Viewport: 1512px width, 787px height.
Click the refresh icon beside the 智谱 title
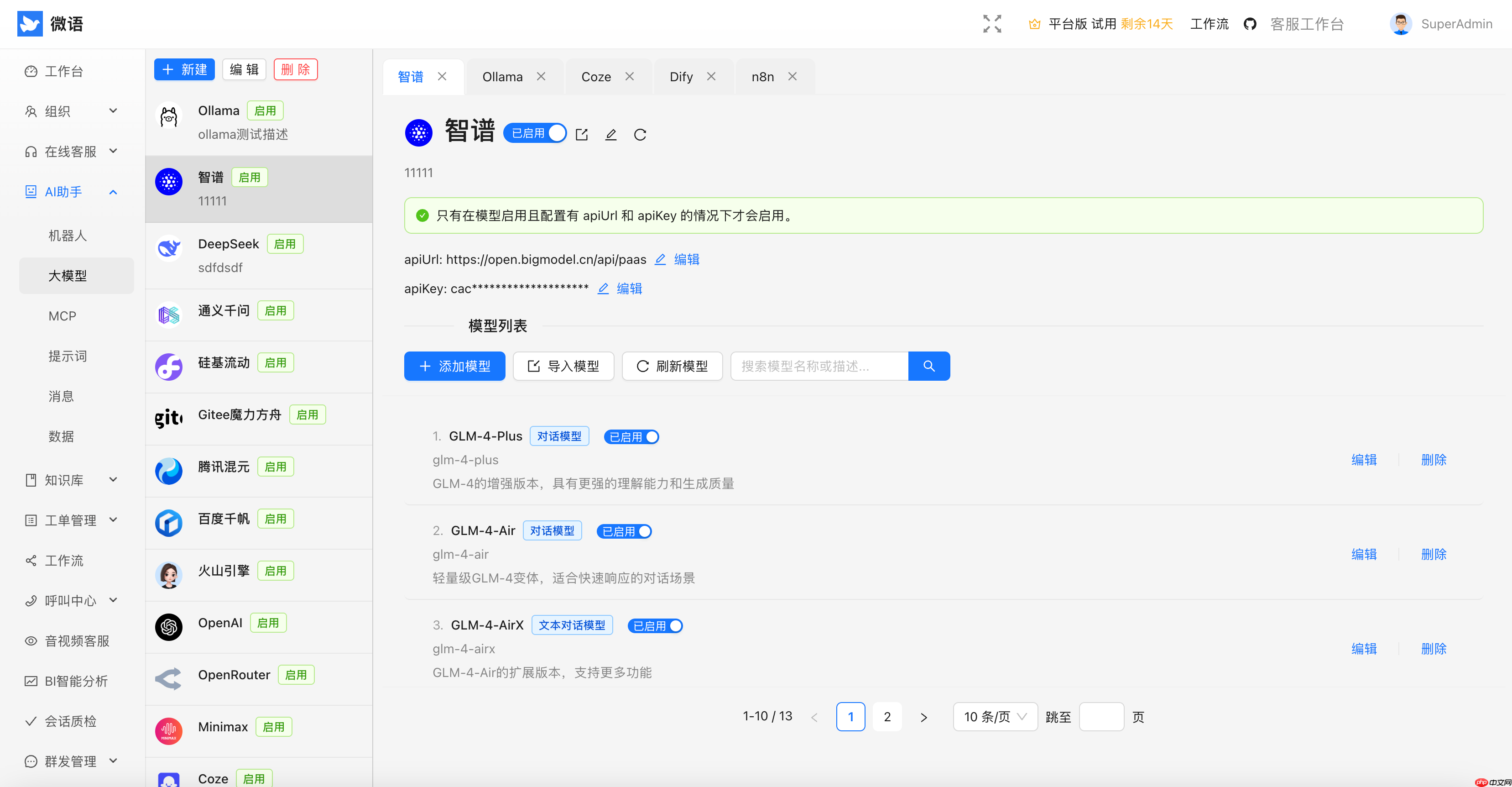[641, 134]
